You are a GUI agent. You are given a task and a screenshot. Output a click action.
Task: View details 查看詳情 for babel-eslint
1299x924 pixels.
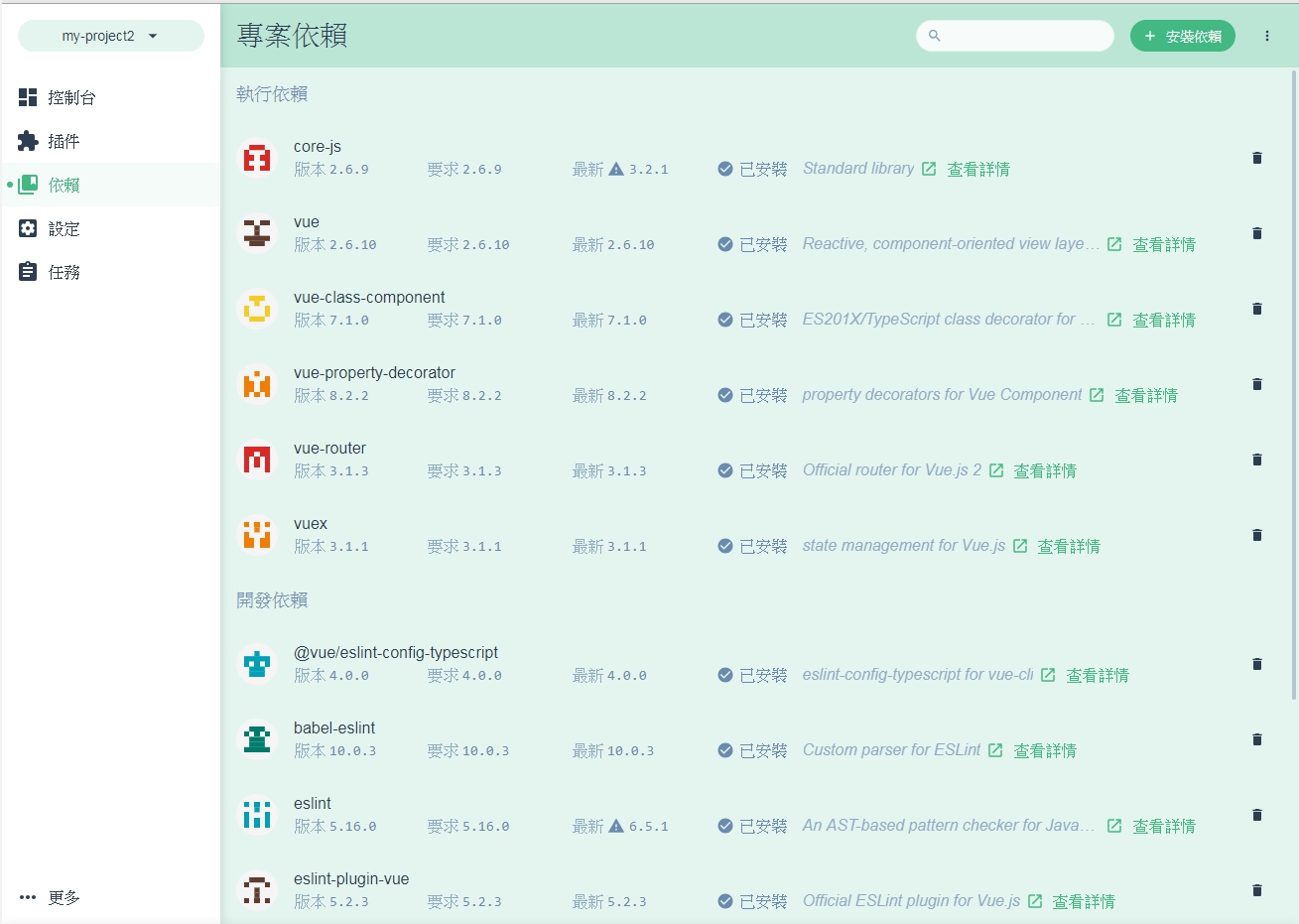[1045, 750]
